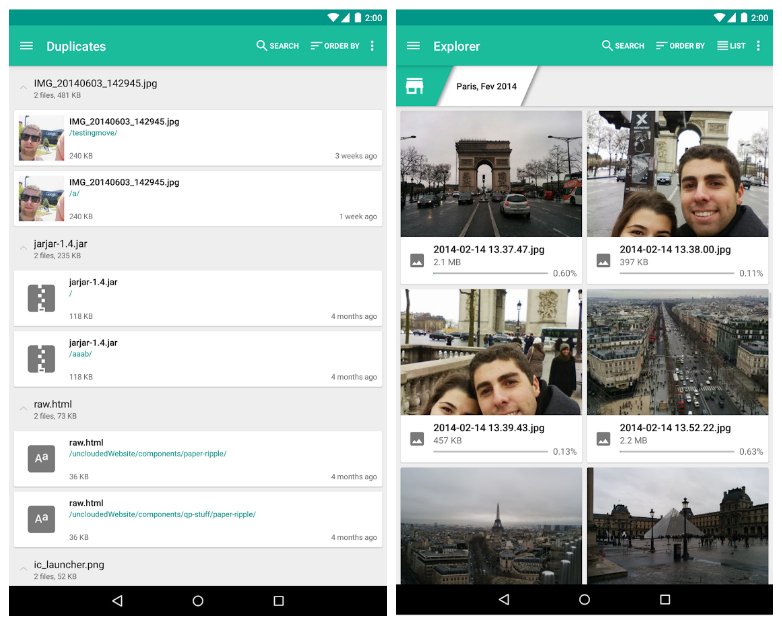Tap archive icon for jarjar-1.4.jar in /aaab/
782x625 pixels.
click(x=41, y=359)
